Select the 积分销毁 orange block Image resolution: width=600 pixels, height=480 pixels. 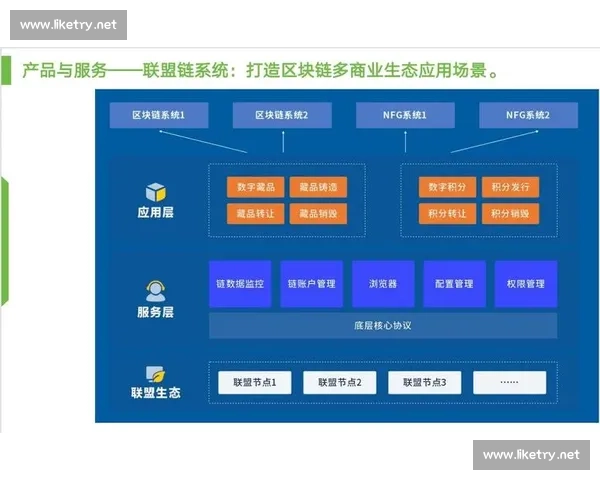510,213
